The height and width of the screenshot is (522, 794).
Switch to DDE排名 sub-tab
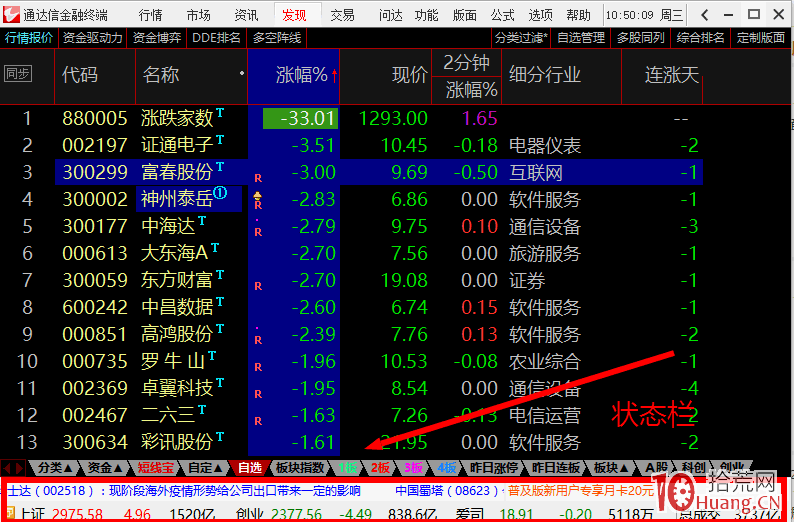[216, 38]
